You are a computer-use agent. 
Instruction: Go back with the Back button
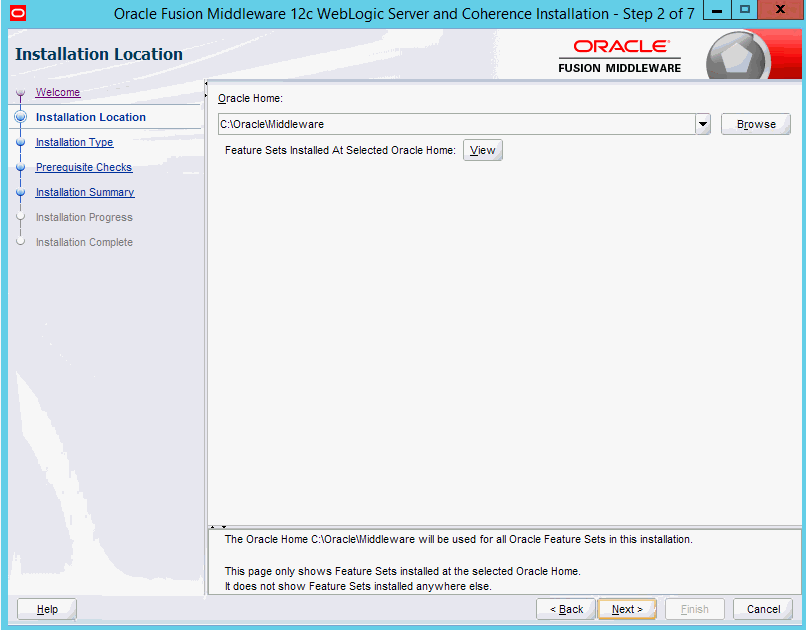tap(566, 609)
